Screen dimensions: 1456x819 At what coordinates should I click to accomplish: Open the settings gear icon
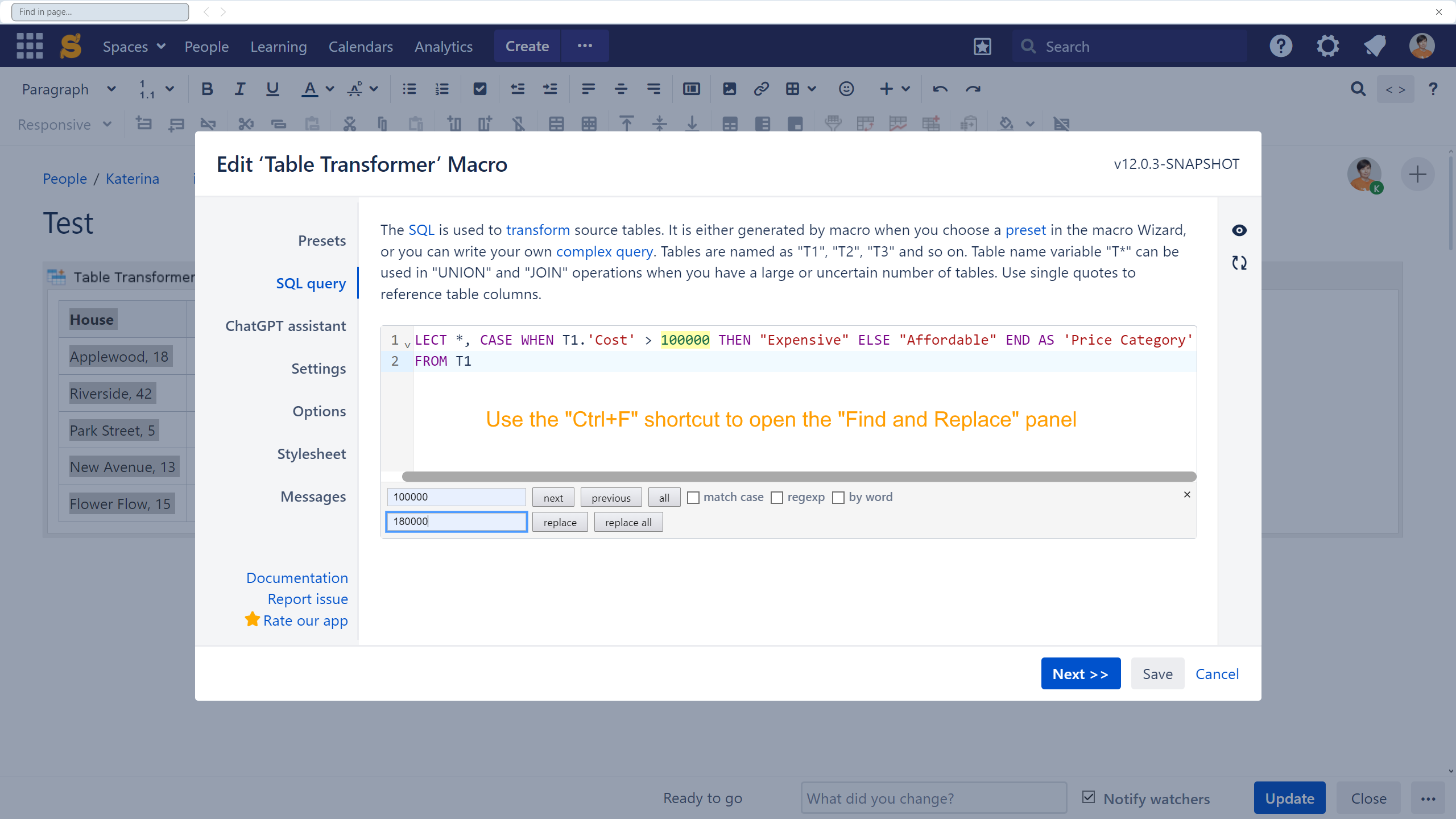point(1327,46)
